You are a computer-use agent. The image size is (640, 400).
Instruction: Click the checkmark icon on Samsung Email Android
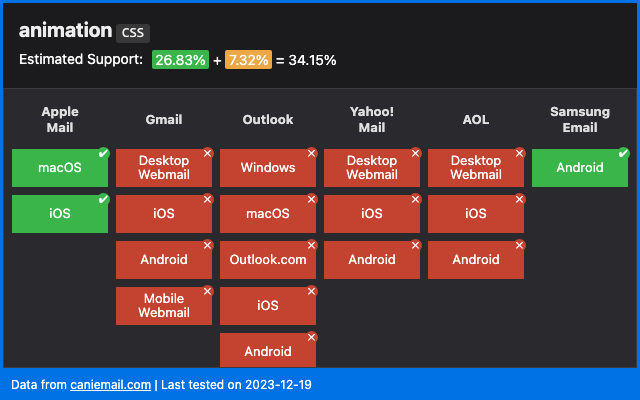pos(623,153)
